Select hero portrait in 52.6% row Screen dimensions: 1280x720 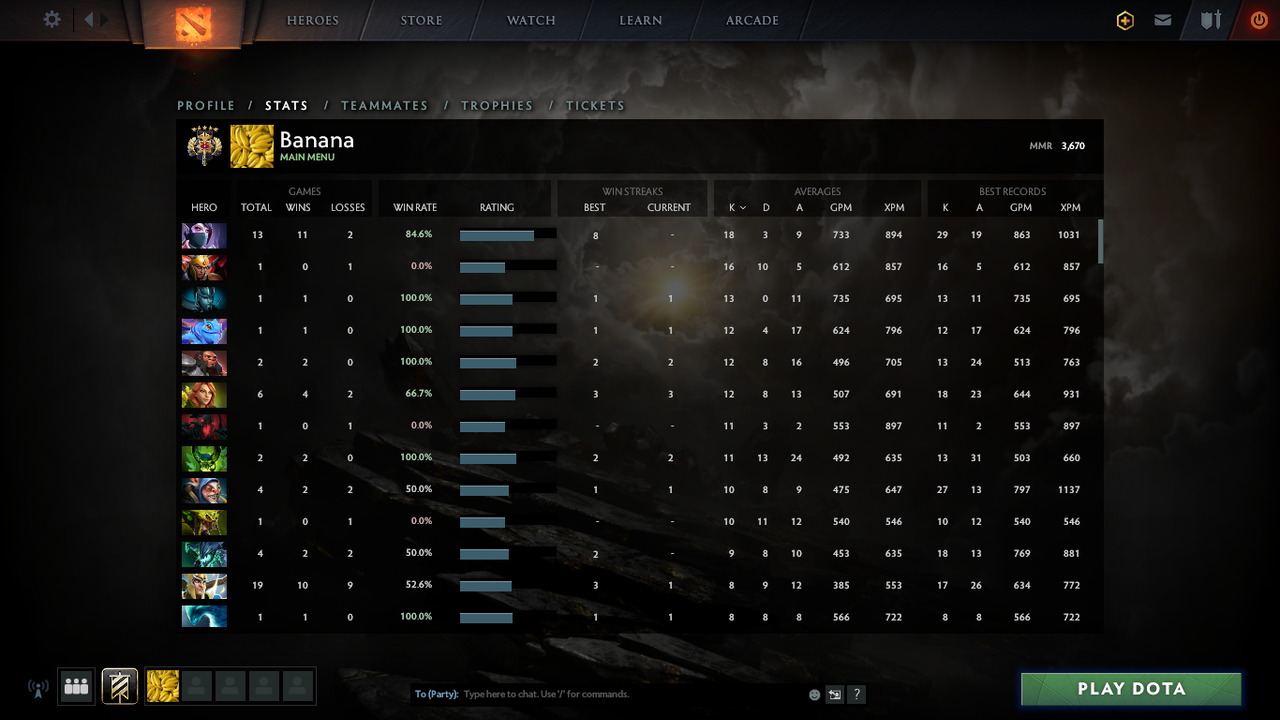[x=204, y=587]
